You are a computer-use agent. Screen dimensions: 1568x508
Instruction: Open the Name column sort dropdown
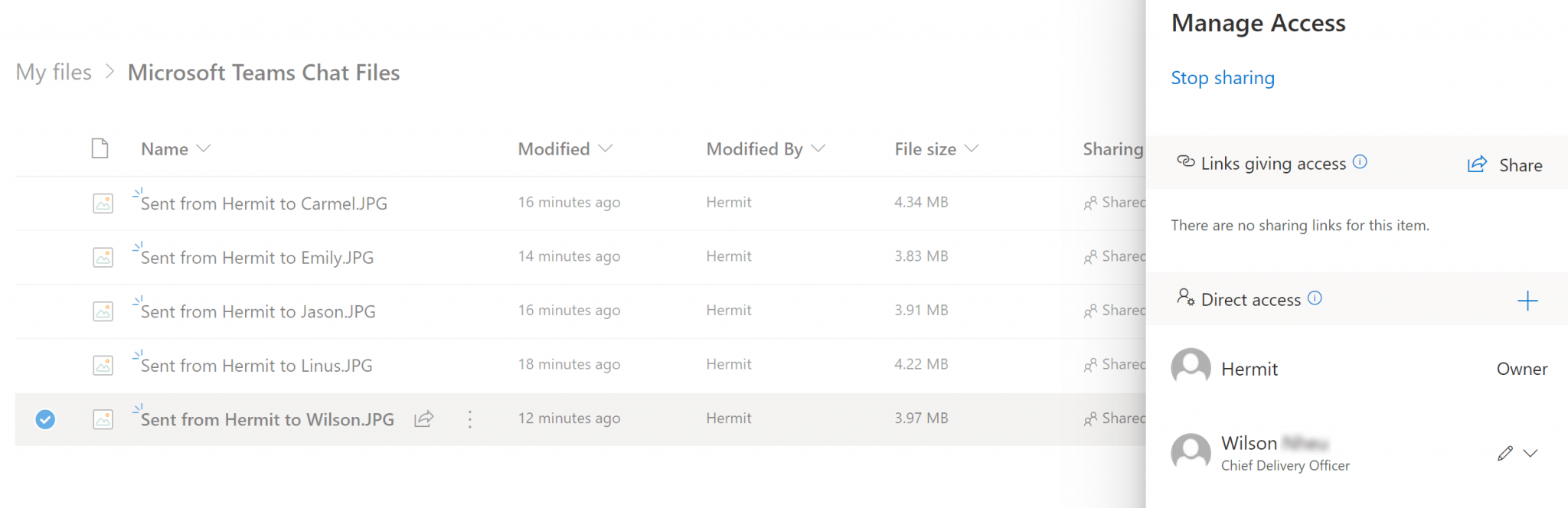click(204, 148)
